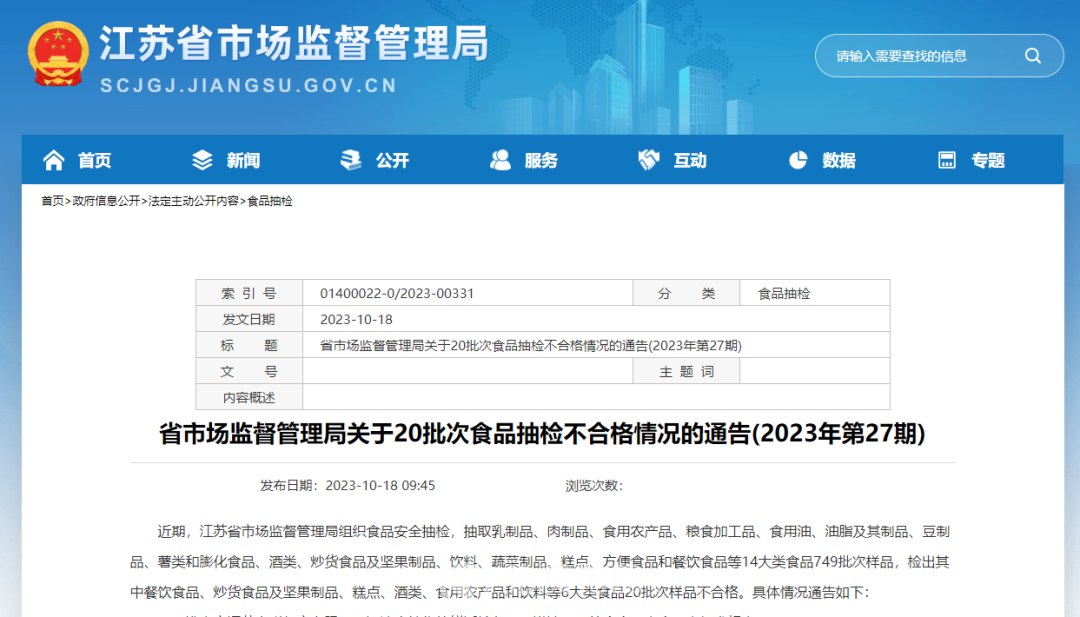Click 食品抽检 breadcrumb link

270,201
